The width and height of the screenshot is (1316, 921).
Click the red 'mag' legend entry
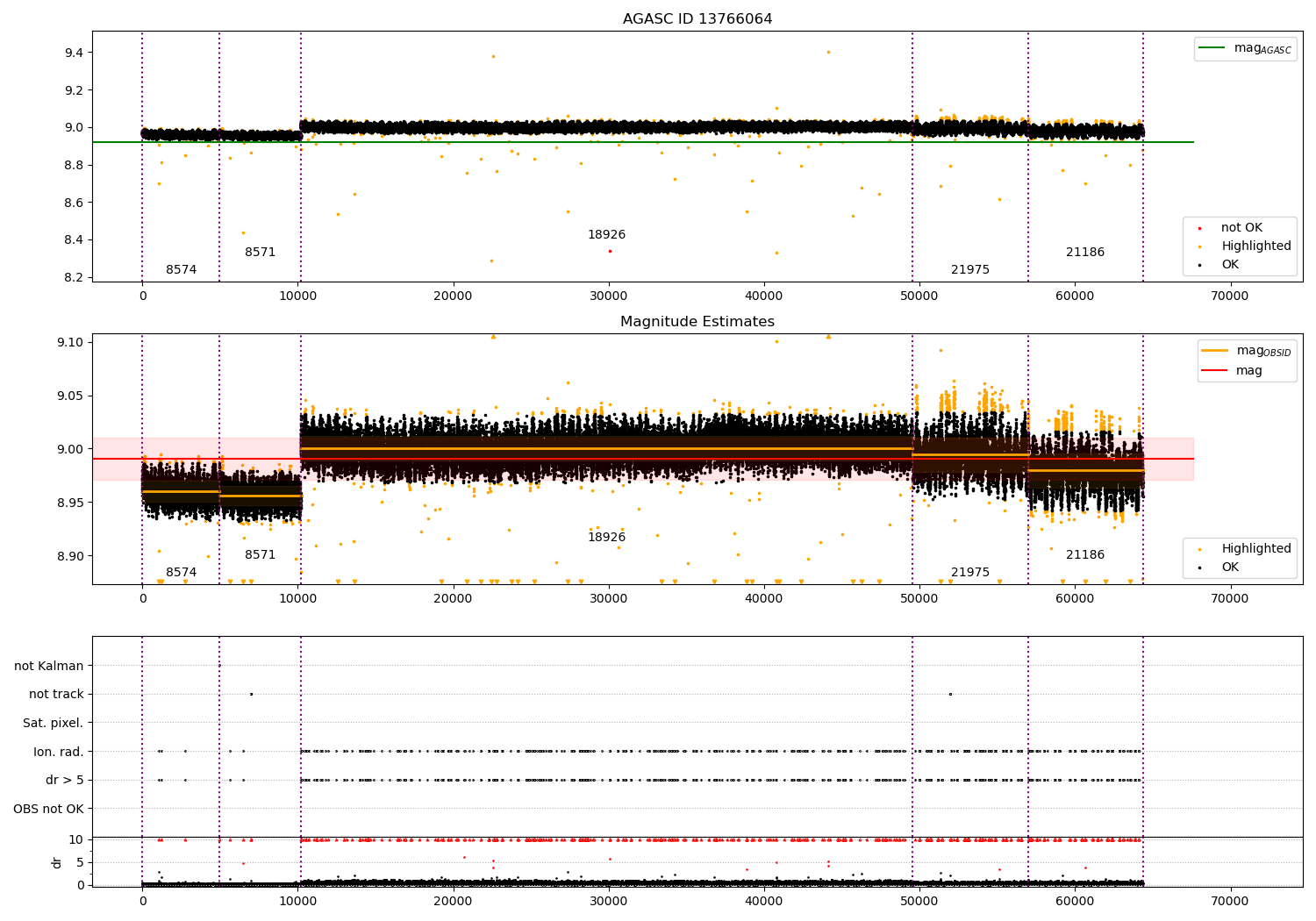(1233, 371)
